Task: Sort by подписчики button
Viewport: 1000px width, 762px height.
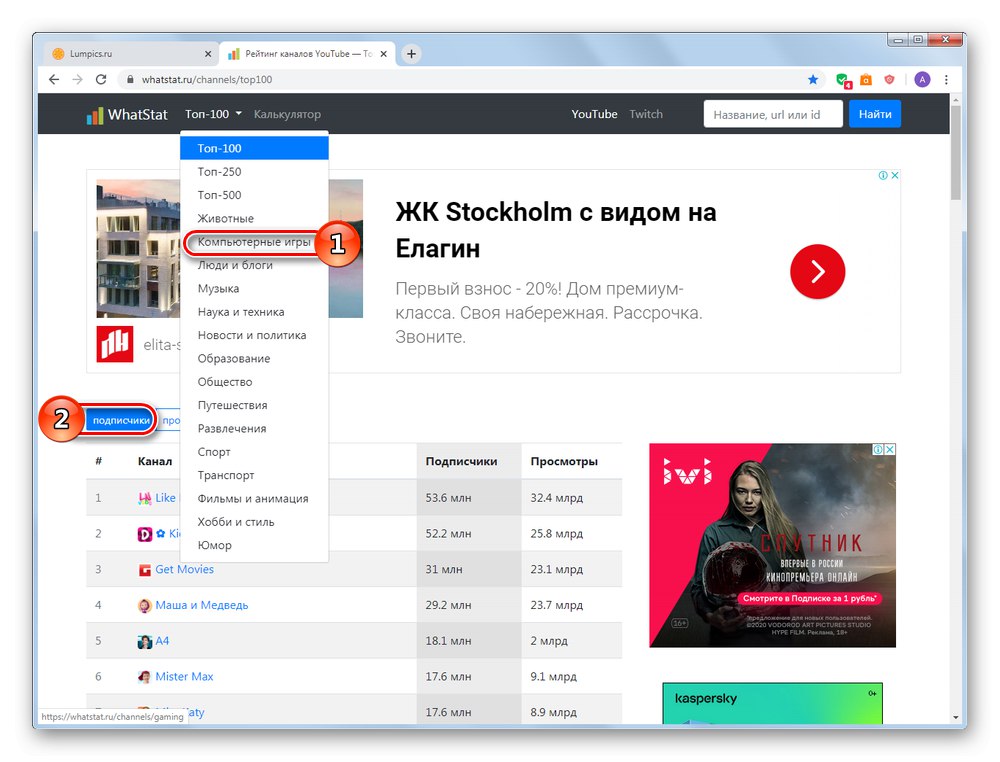Action: [x=121, y=420]
